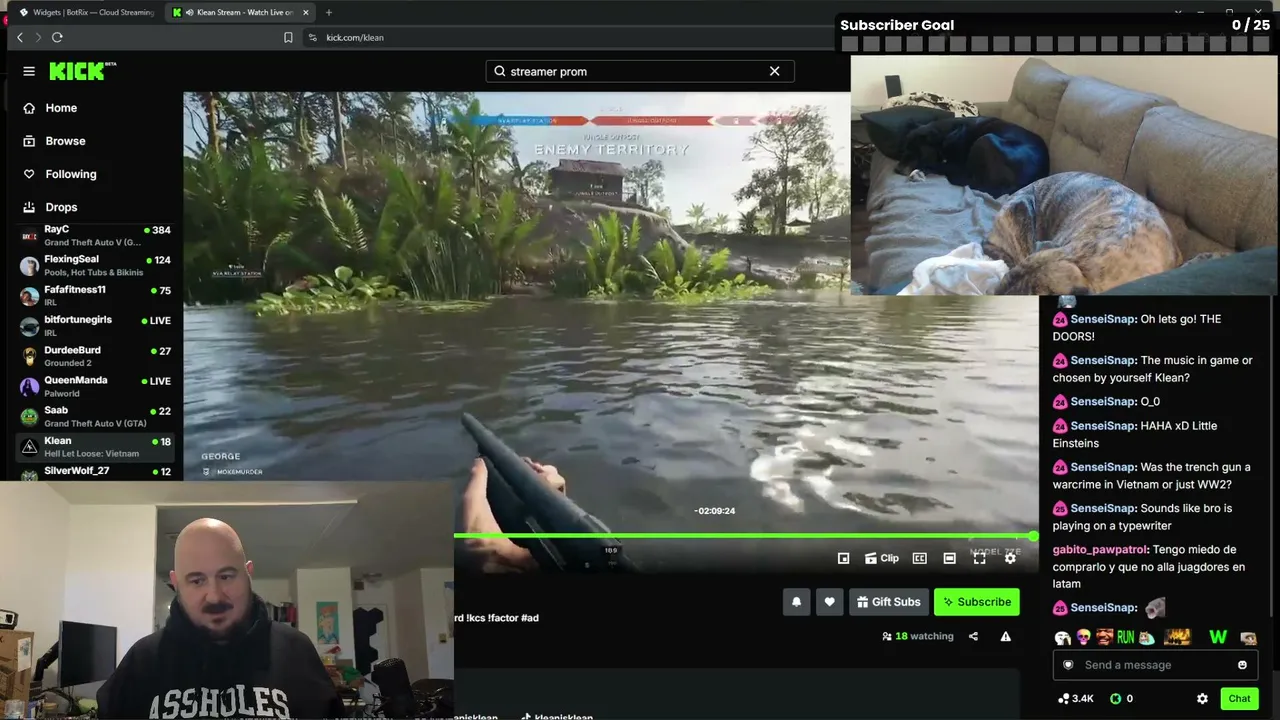Screen dimensions: 1280x720
Task: Select Klean's channel in the sidebar
Action: pos(96,446)
